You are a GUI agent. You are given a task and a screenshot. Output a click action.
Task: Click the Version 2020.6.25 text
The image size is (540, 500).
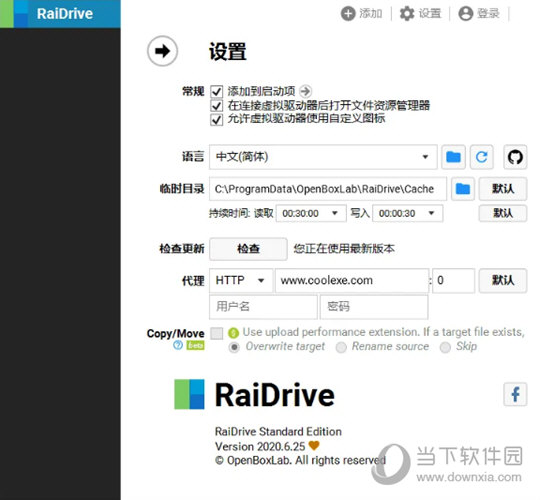260,447
